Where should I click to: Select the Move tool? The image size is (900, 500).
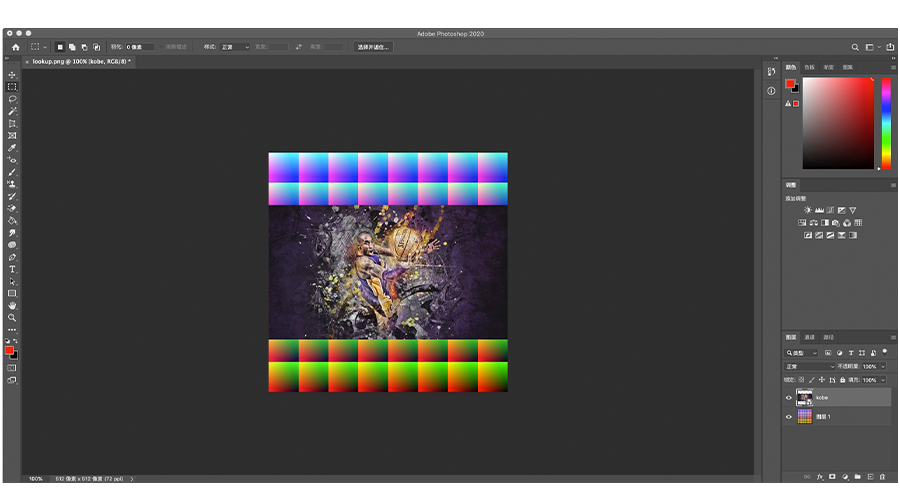coord(12,75)
